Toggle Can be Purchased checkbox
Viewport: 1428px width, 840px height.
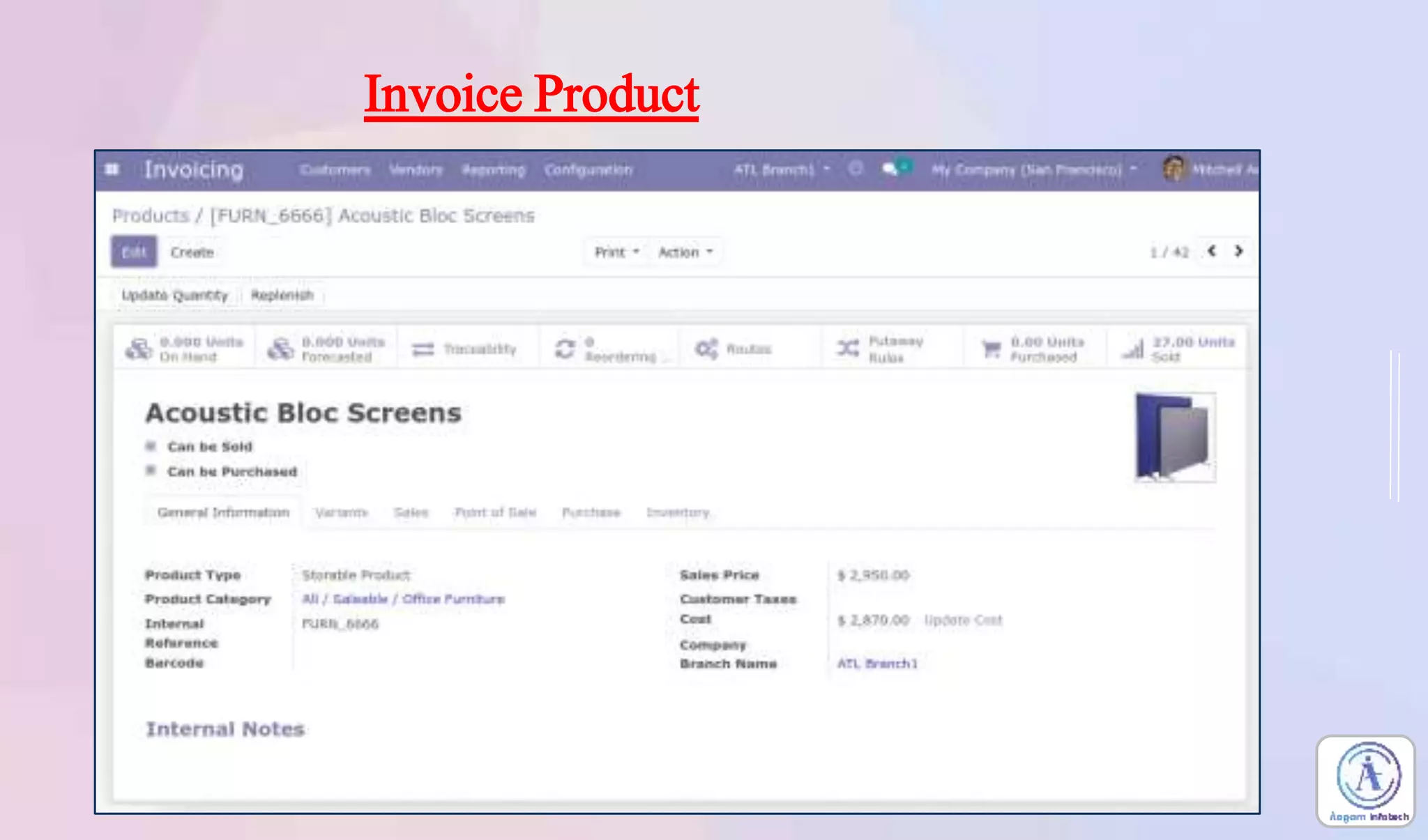click(151, 471)
